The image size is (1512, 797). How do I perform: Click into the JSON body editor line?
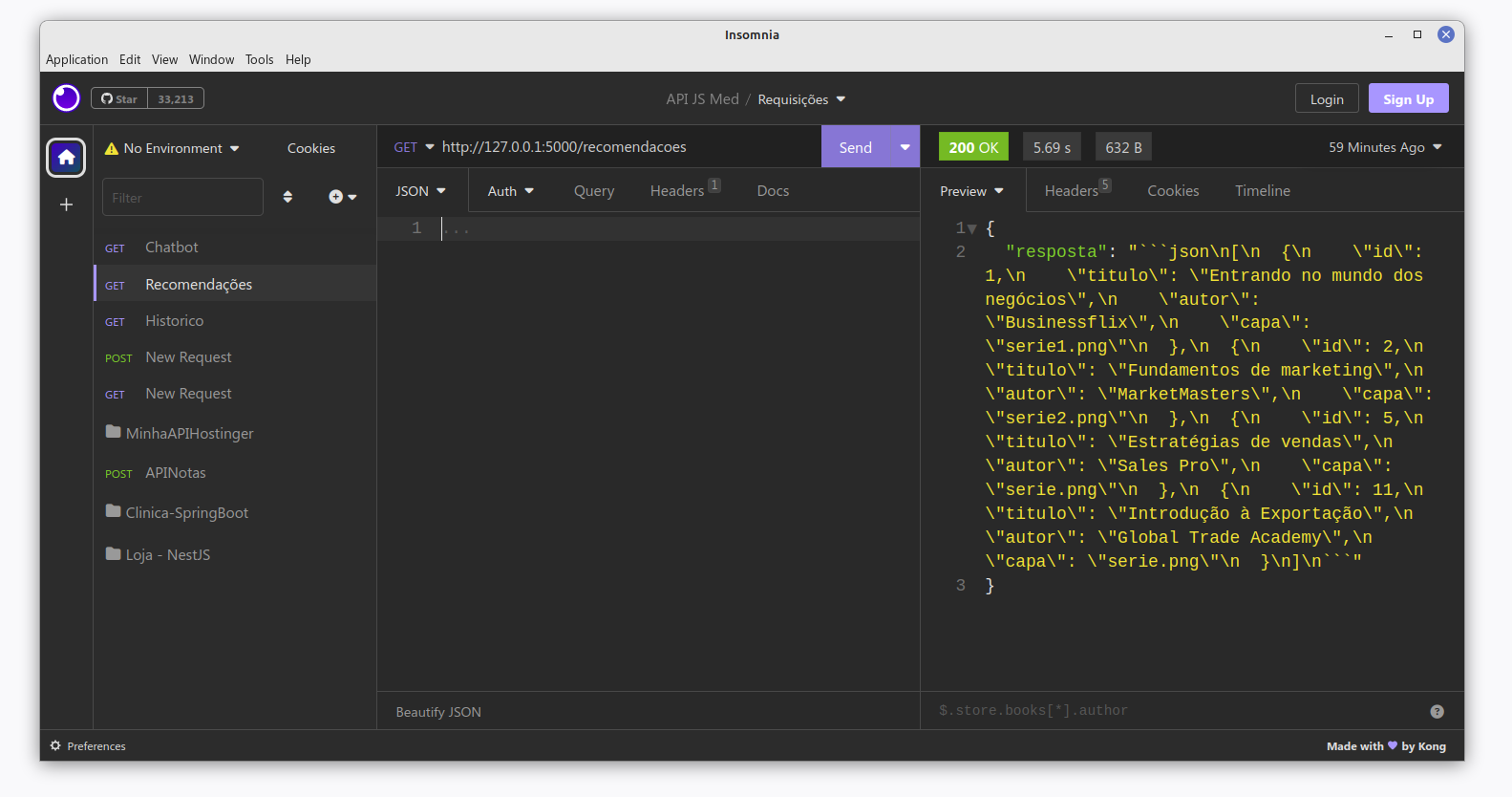pos(678,228)
